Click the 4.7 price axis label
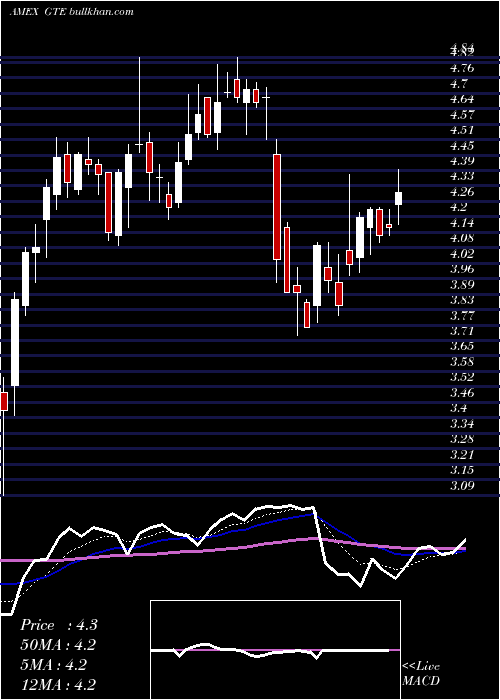Viewport: 500px width, 700px height. pyautogui.click(x=460, y=83)
